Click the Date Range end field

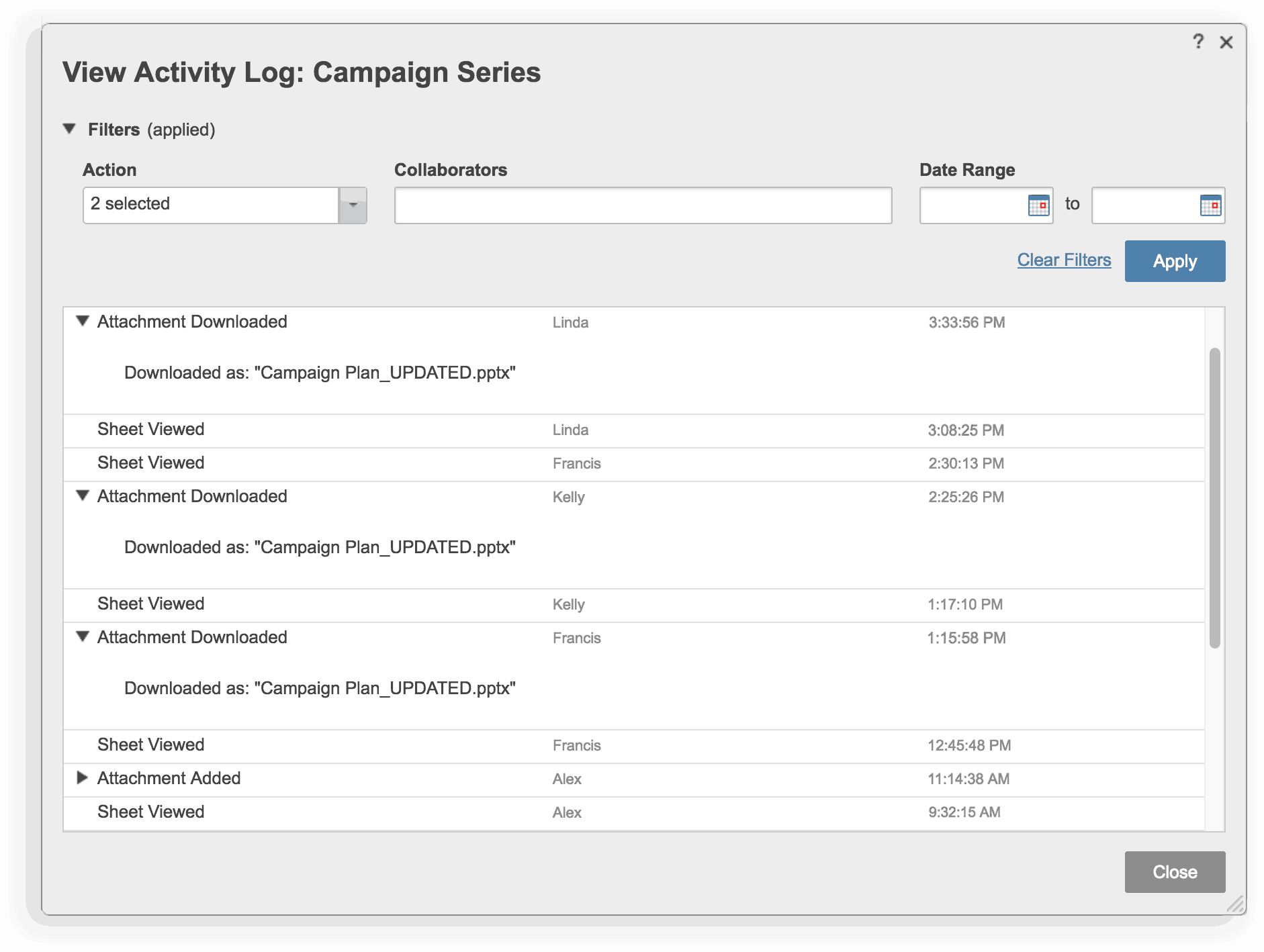[1145, 205]
